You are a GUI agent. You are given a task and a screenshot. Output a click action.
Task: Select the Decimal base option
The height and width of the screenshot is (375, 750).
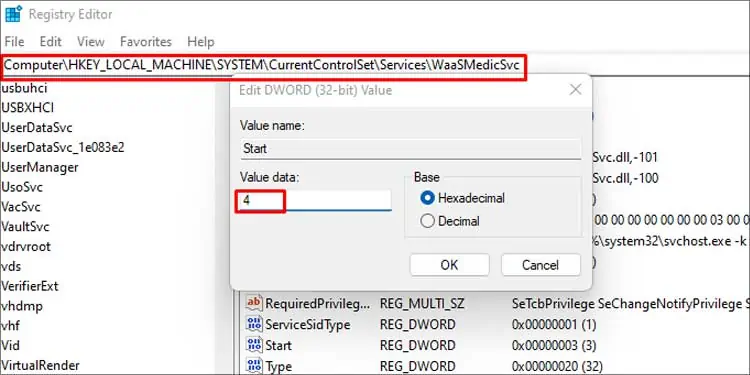click(450, 221)
